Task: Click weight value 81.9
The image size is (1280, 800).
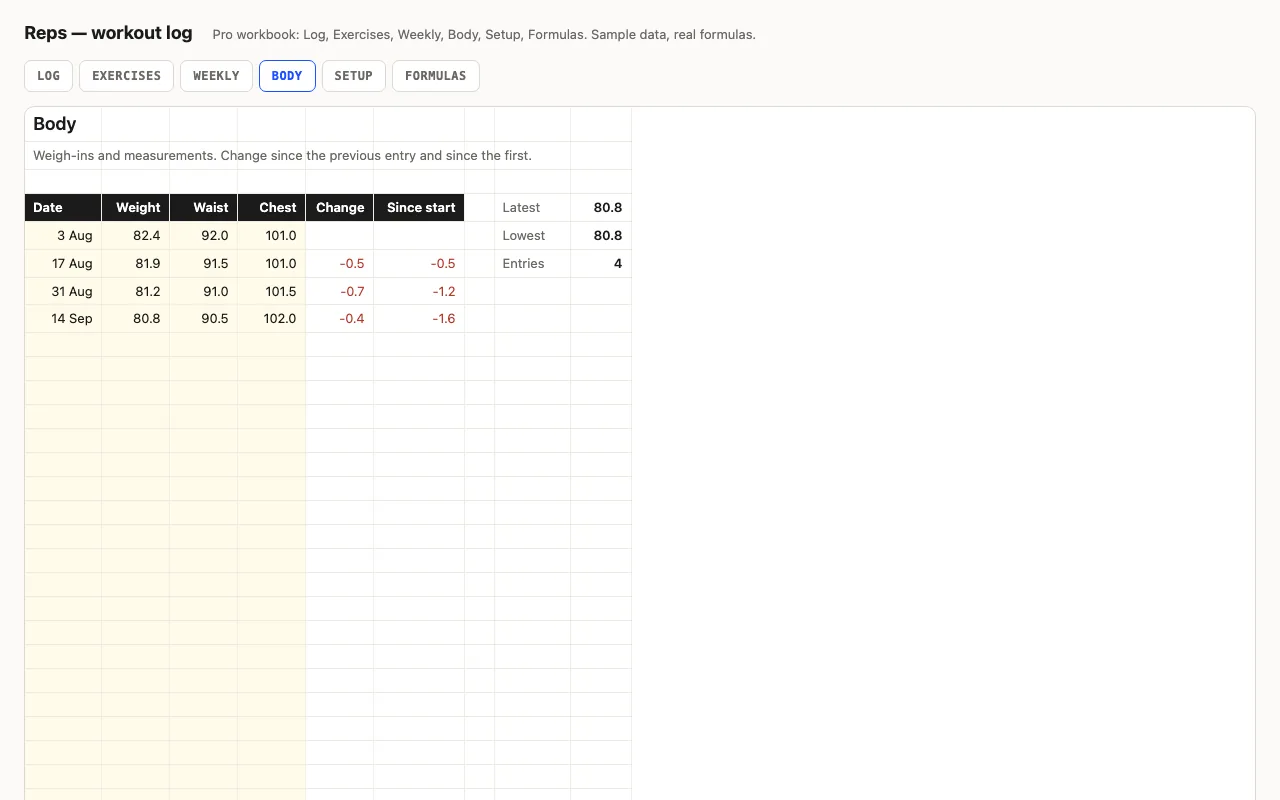Action: tap(136, 264)
